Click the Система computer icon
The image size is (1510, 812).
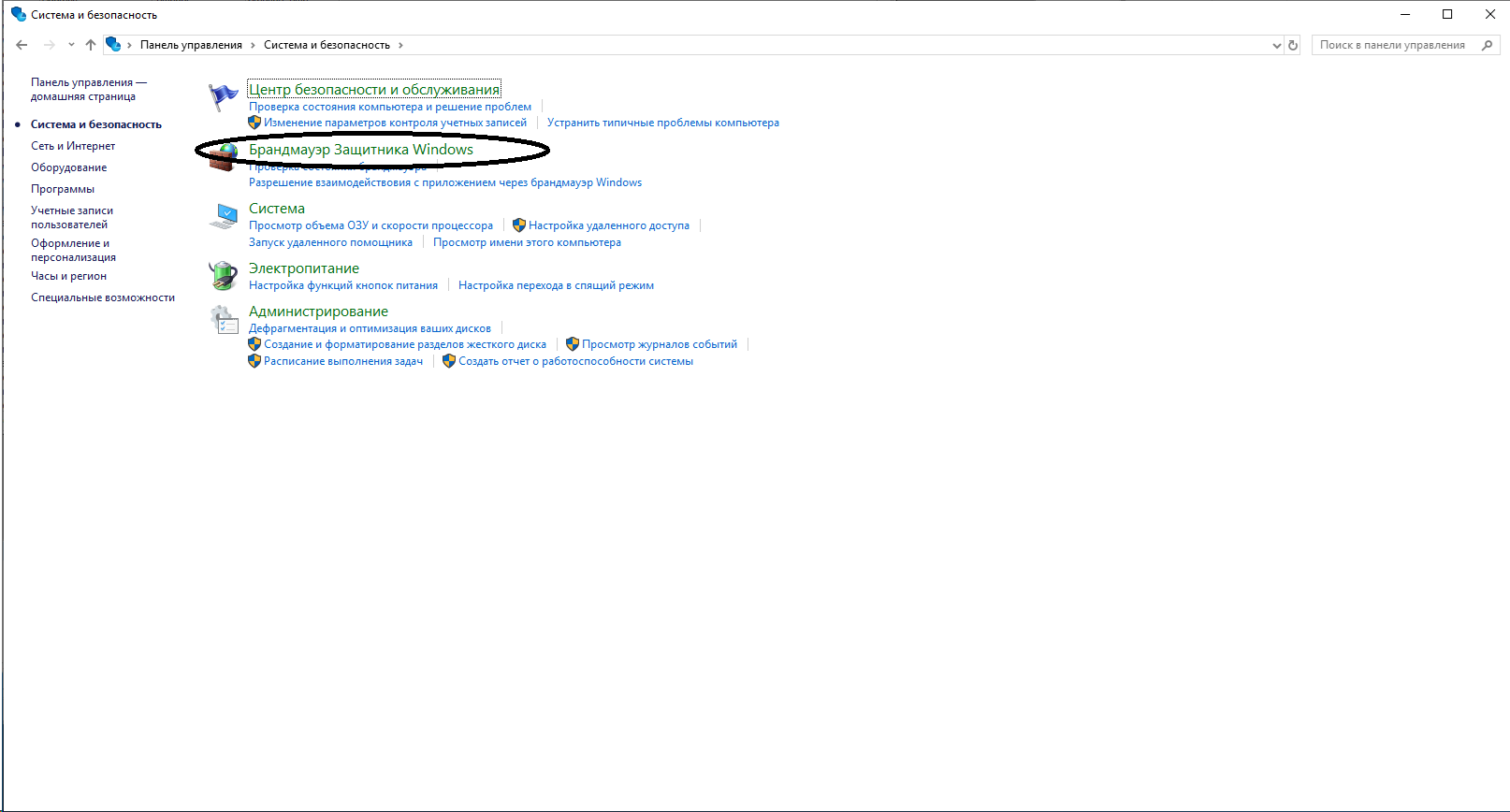224,216
